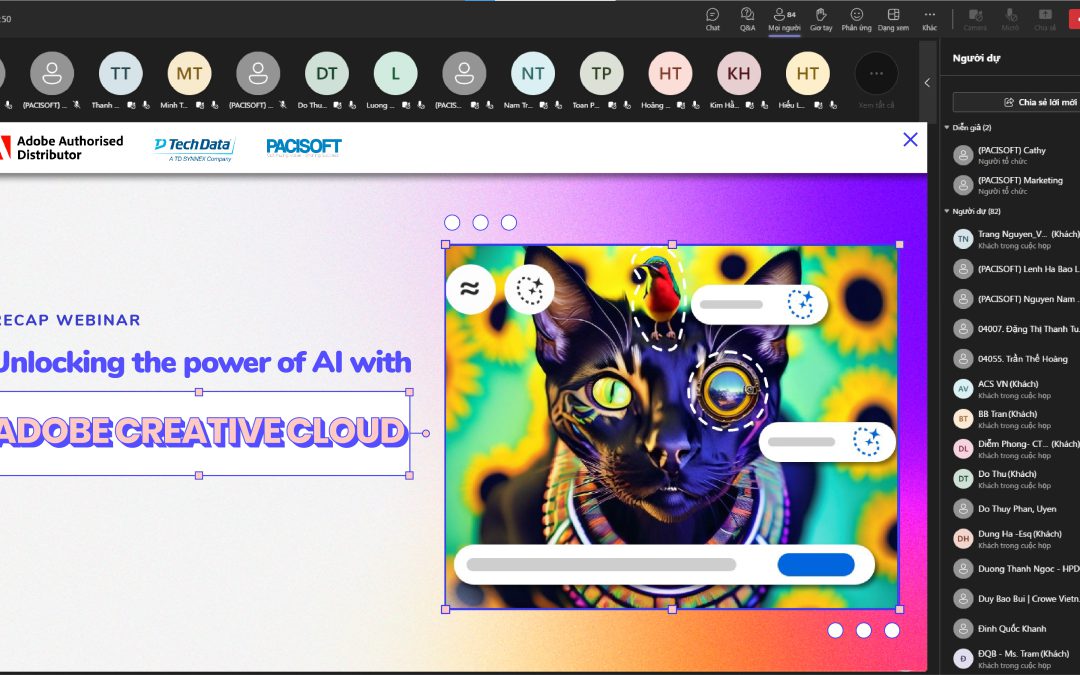Viewport: 1080px width, 675px height.
Task: Open the Dạng xem view options
Action: tap(893, 19)
